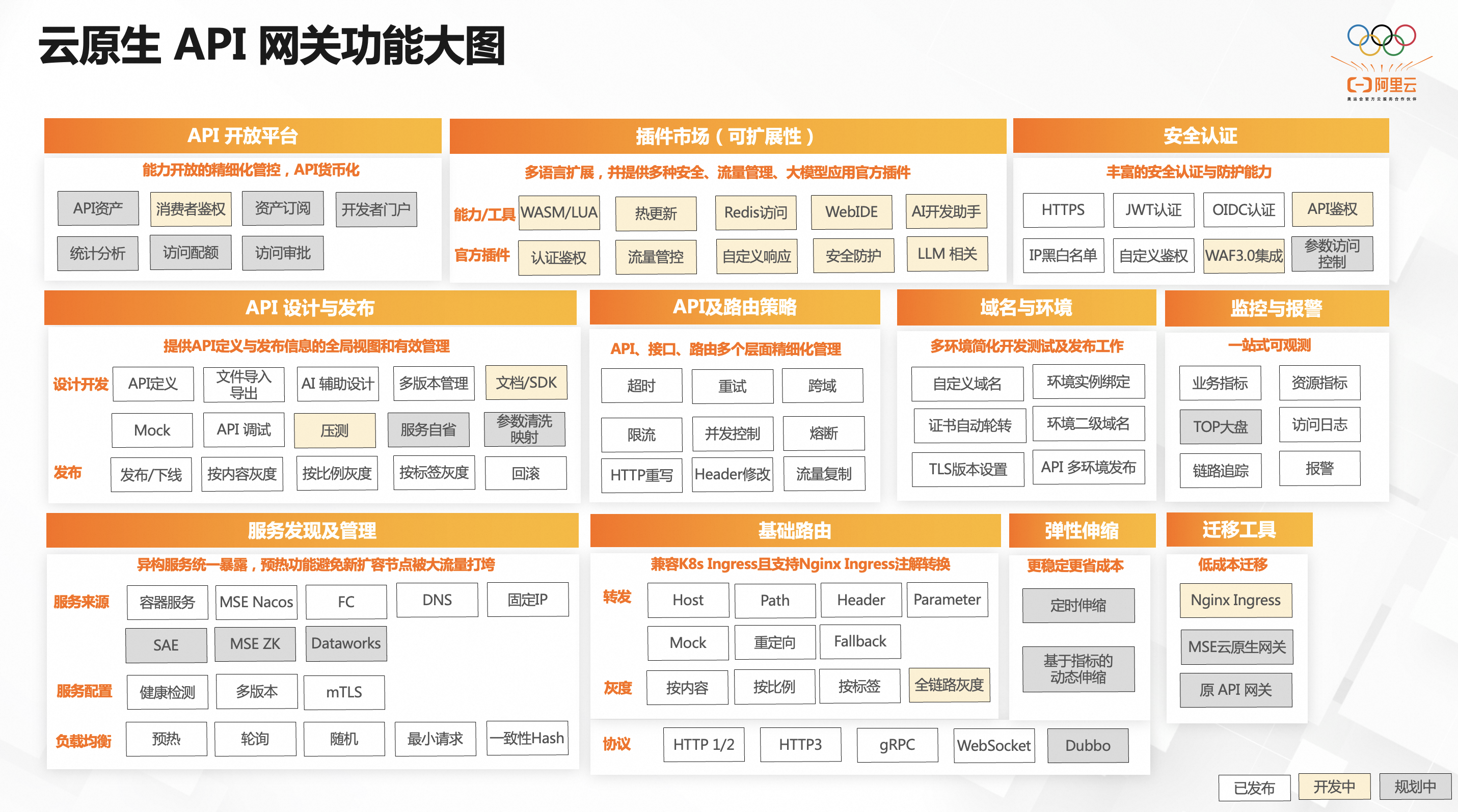Click the 一致性Hash load balancing box
Screen dimensions: 1458x812
pos(527,738)
